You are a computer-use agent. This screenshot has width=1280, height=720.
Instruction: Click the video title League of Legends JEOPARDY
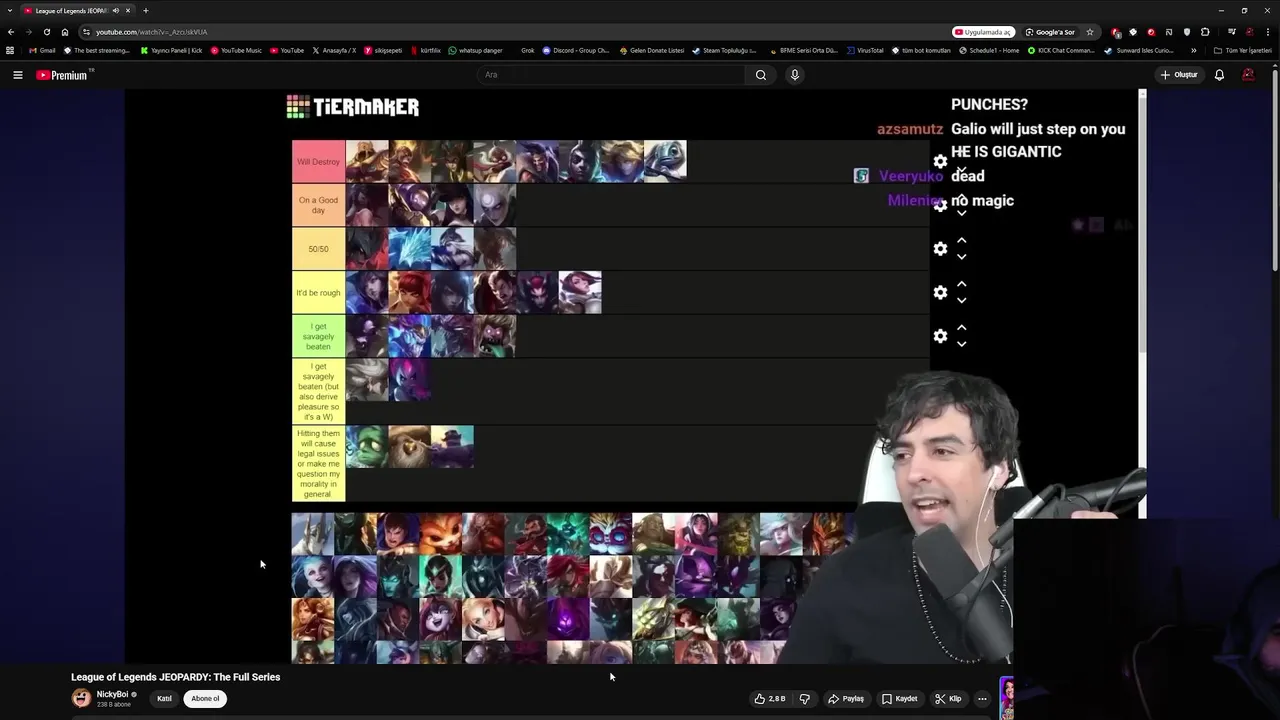coord(175,677)
